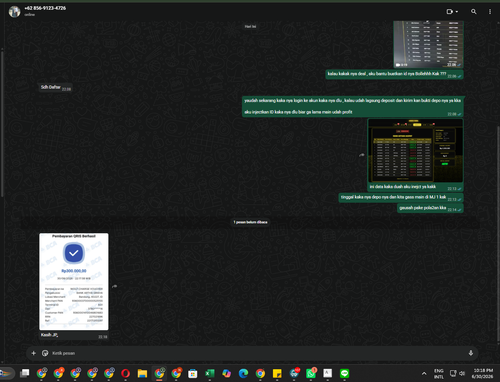Open the chat menu with three dots
The image size is (500, 382).
(490, 12)
